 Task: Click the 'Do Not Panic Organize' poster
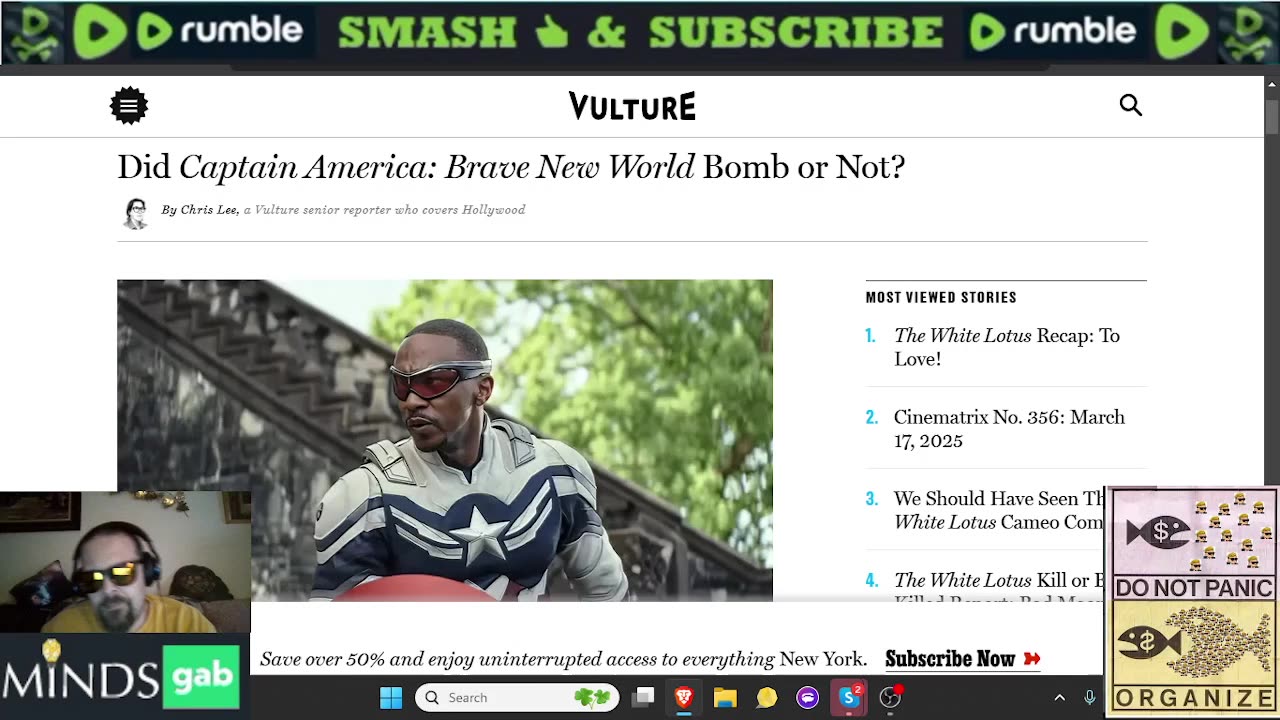(1194, 601)
